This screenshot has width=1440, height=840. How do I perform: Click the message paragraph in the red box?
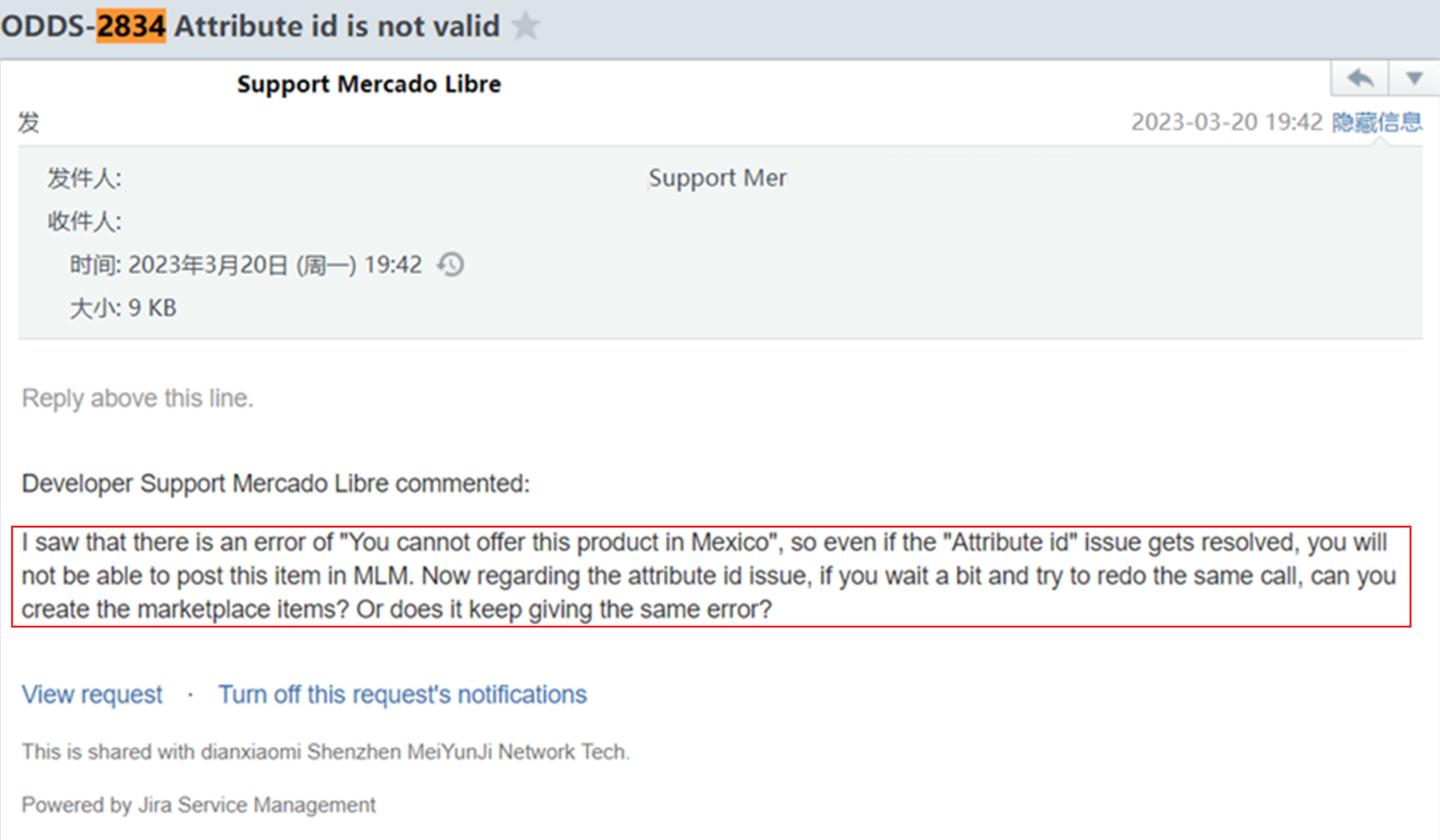[709, 576]
